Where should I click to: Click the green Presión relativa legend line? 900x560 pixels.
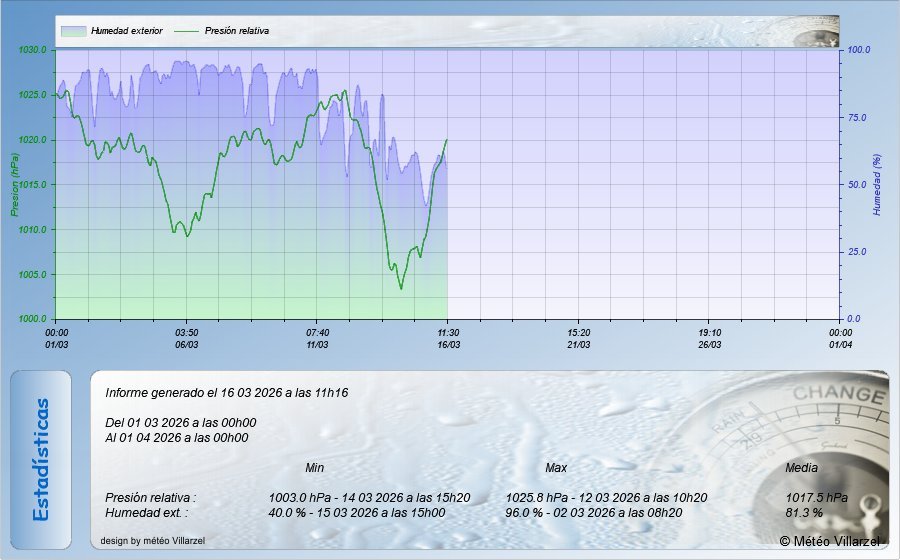pyautogui.click(x=186, y=31)
